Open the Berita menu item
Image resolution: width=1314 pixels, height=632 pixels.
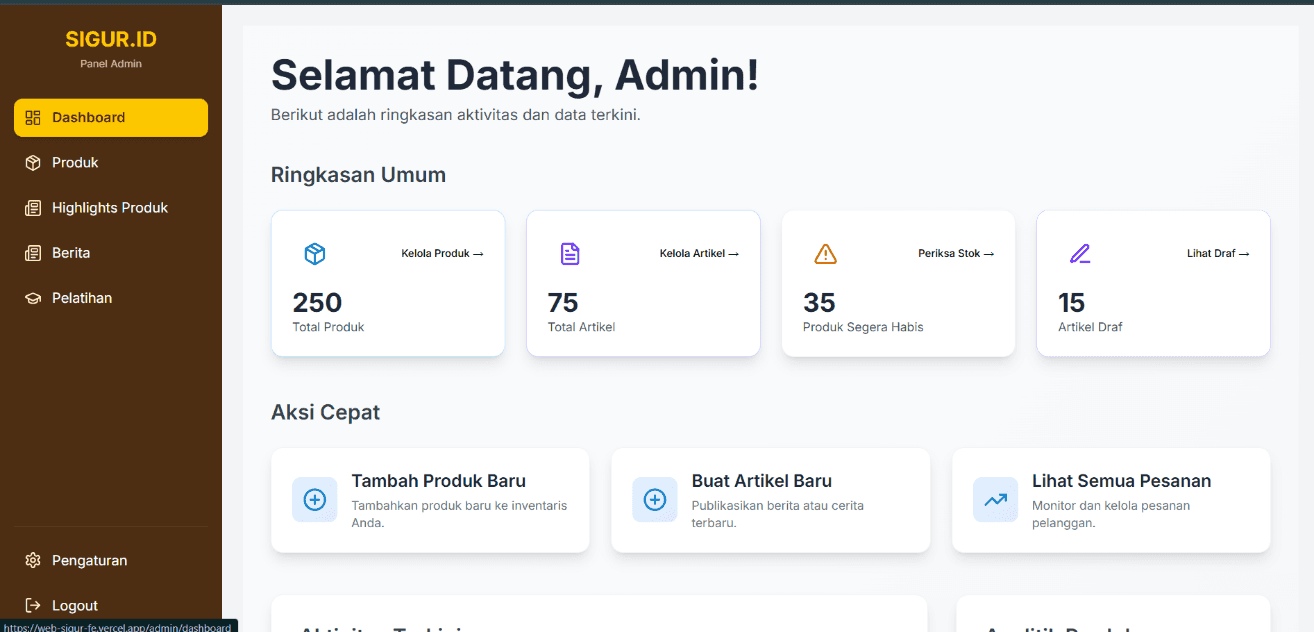(x=111, y=253)
